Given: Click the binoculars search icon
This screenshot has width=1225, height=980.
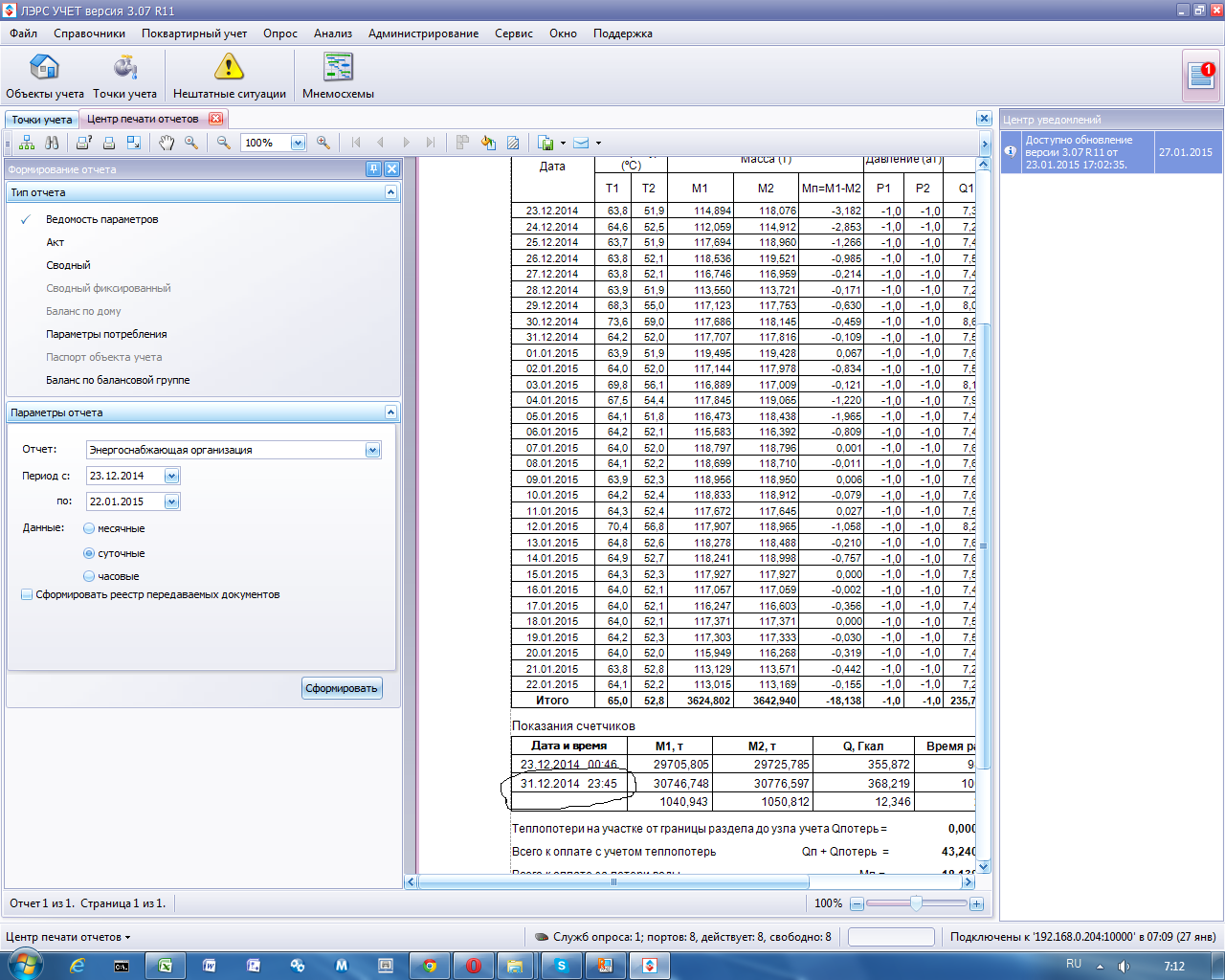Looking at the screenshot, I should (52, 143).
